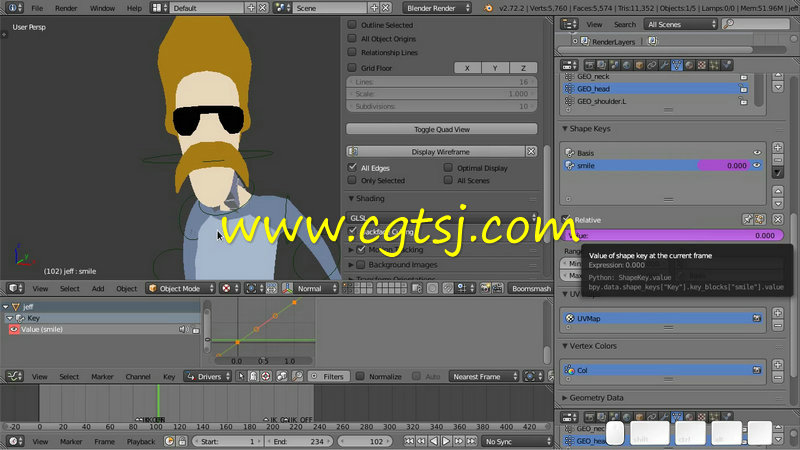Open the Normal orientation dropdown

pyautogui.click(x=316, y=288)
